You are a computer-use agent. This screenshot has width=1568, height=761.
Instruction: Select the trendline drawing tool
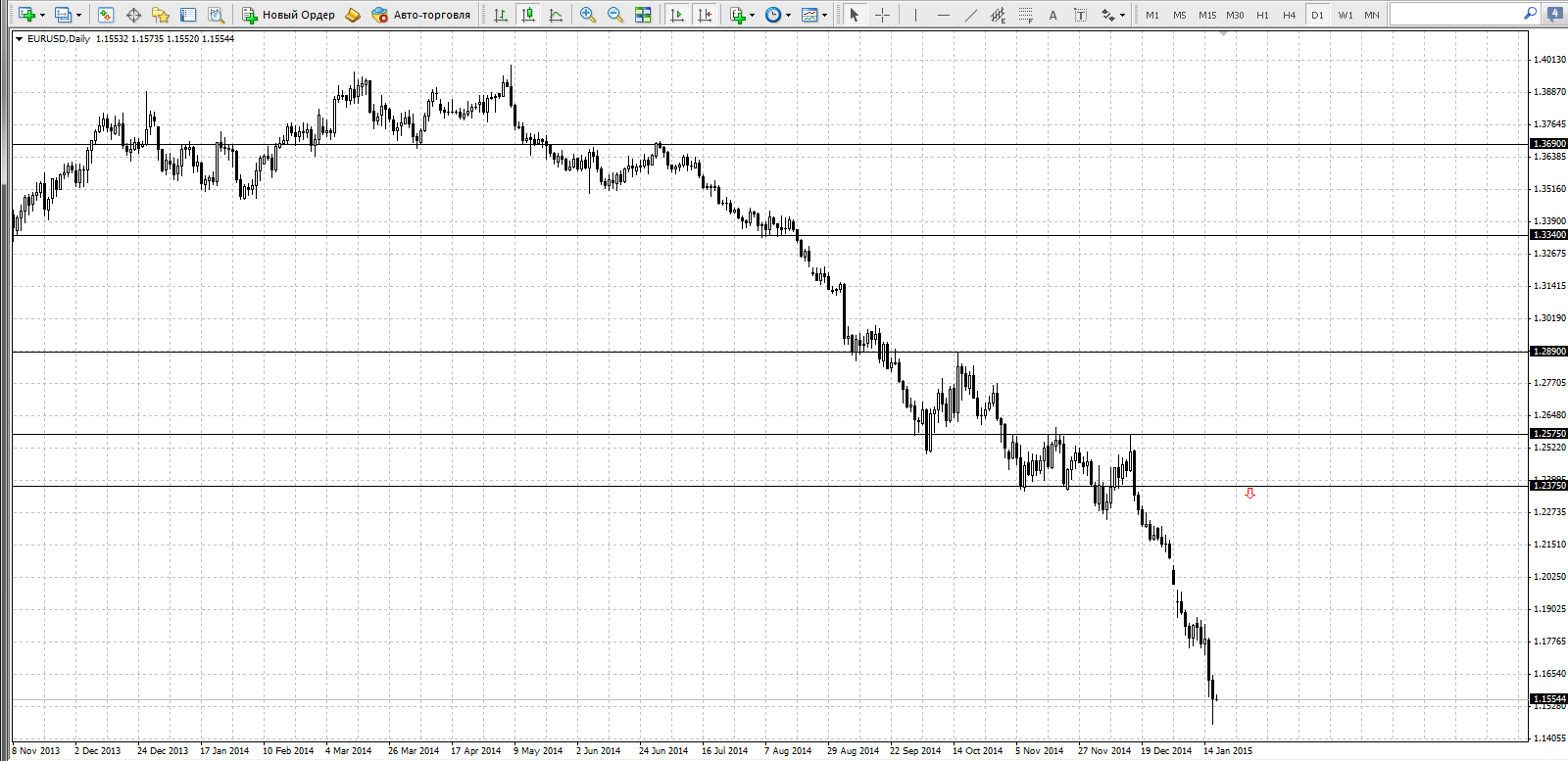click(x=971, y=15)
